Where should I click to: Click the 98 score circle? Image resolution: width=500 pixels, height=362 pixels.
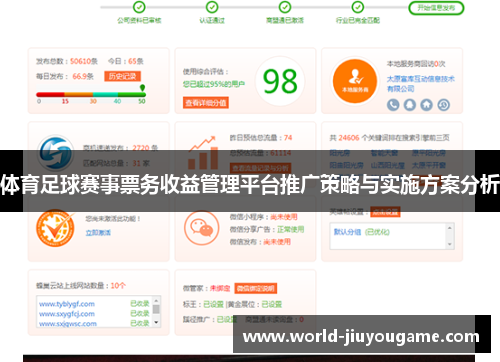(x=280, y=81)
